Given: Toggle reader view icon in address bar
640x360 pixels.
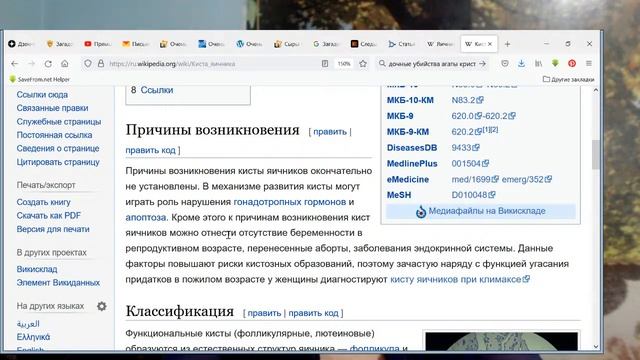Looking at the screenshot, I should pyautogui.click(x=325, y=64).
